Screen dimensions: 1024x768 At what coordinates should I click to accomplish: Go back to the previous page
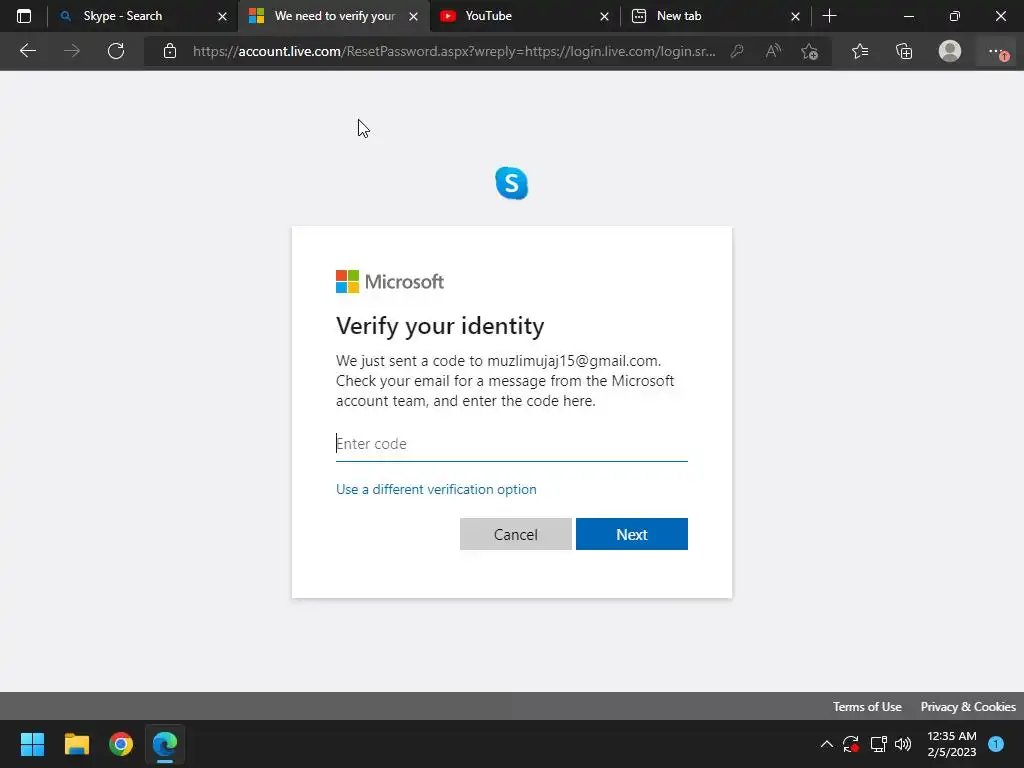click(27, 51)
